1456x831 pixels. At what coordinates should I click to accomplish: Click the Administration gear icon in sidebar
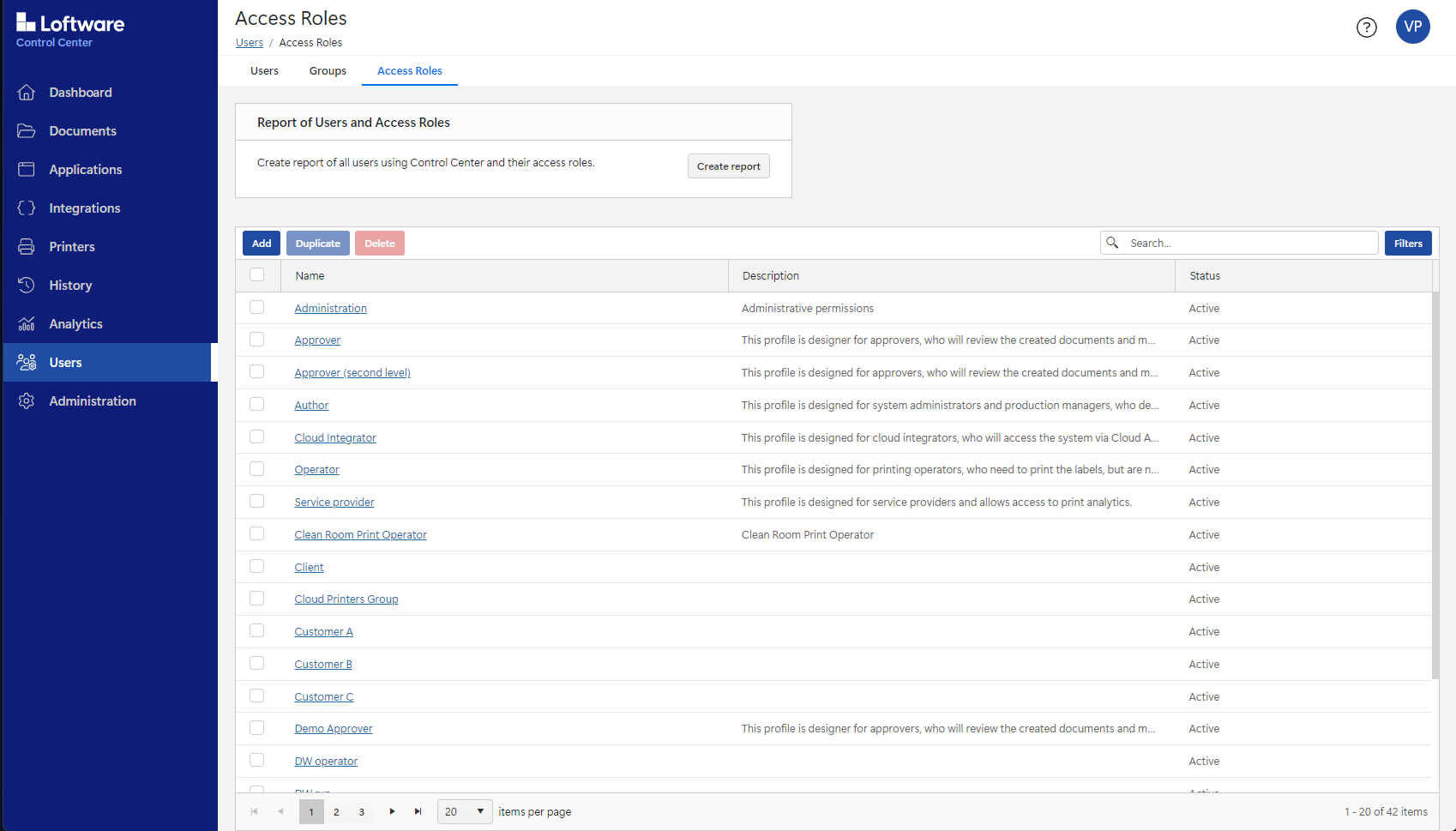[x=27, y=401]
